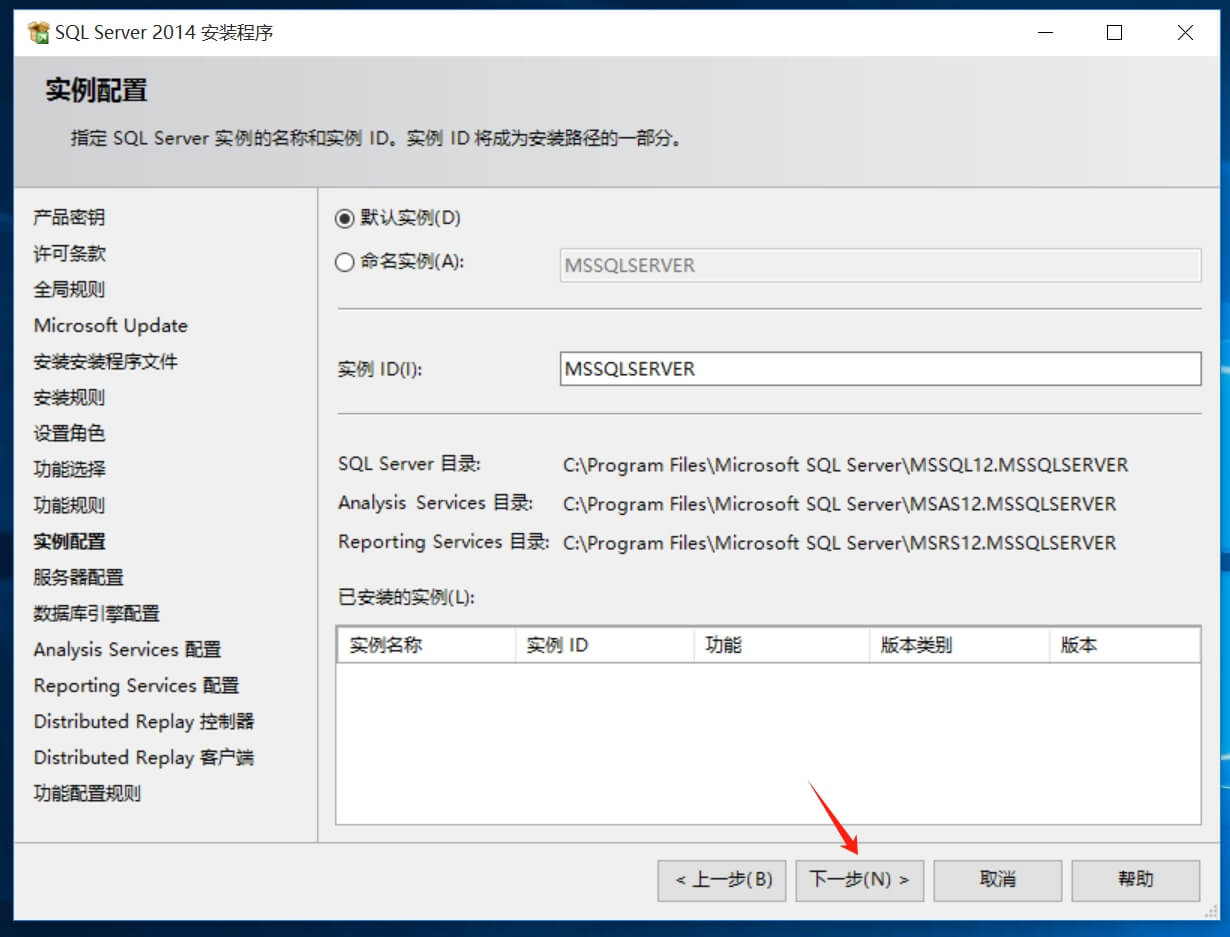Click the 实例 ID input field

pyautogui.click(x=880, y=369)
